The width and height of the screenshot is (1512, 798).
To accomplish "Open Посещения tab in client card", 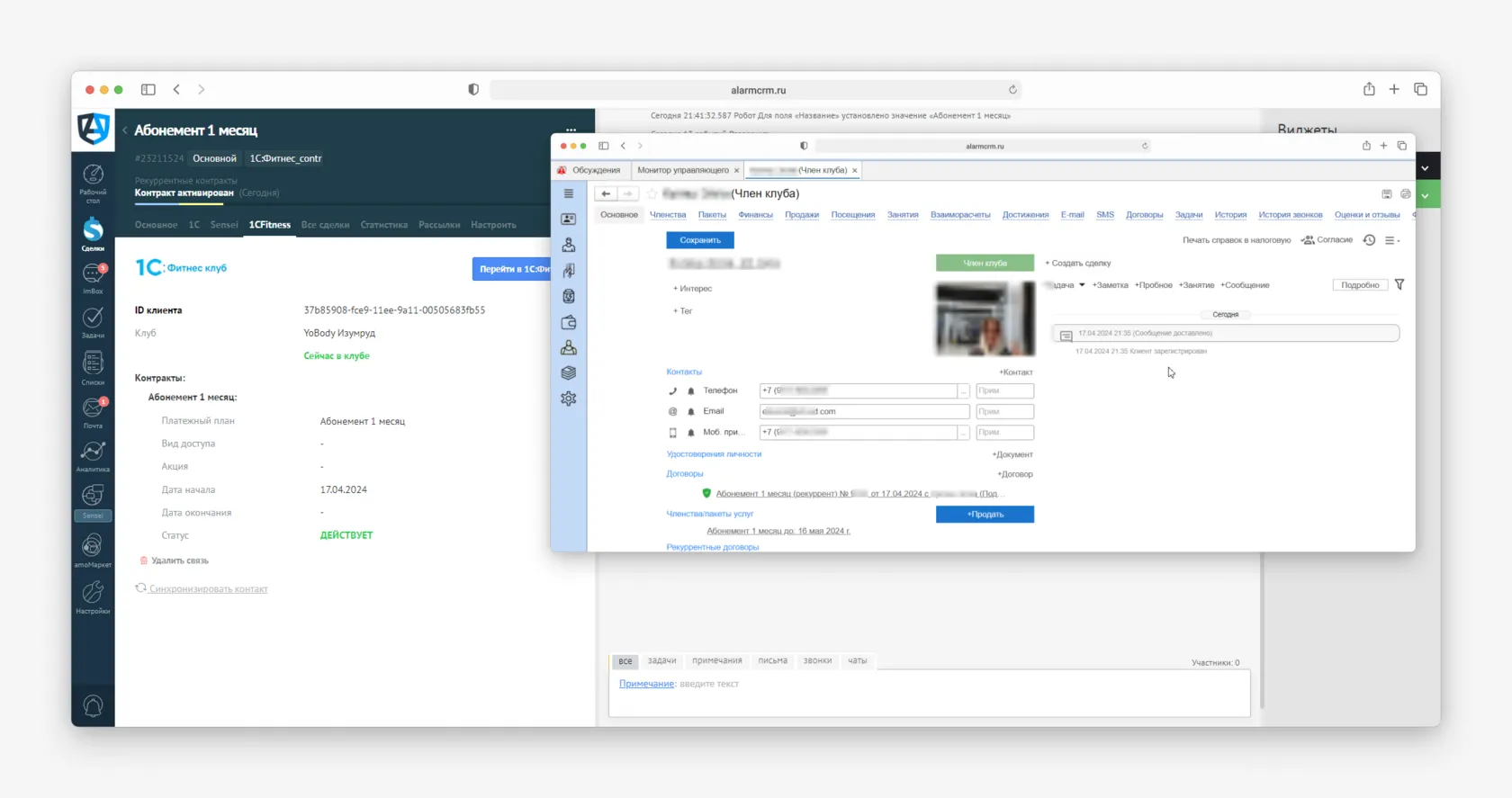I will click(x=852, y=215).
